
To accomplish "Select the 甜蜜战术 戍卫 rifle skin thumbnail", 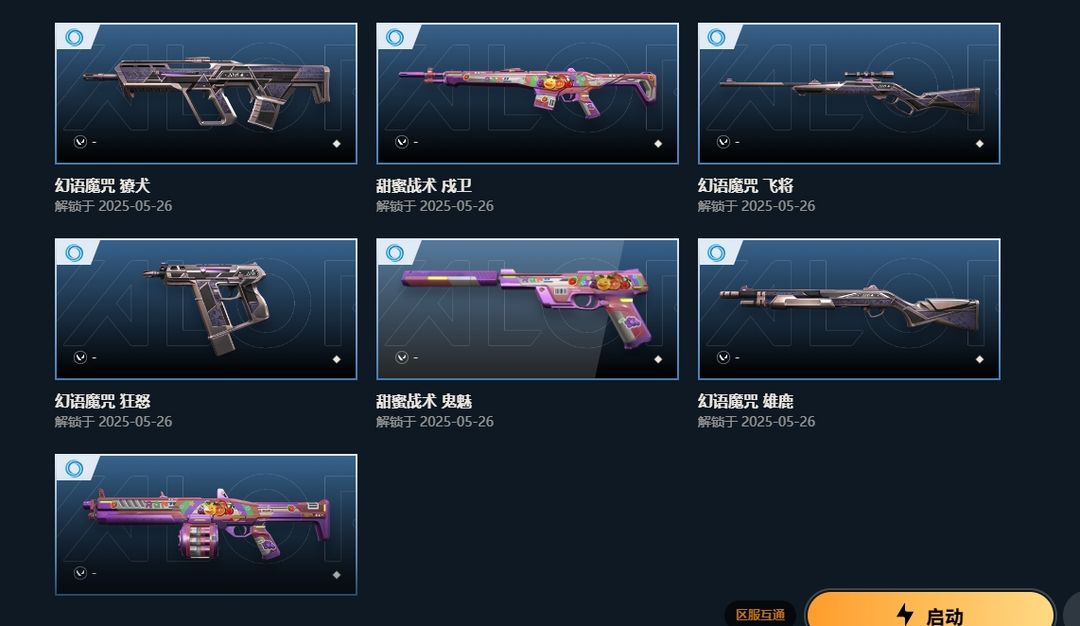I will 528,94.
